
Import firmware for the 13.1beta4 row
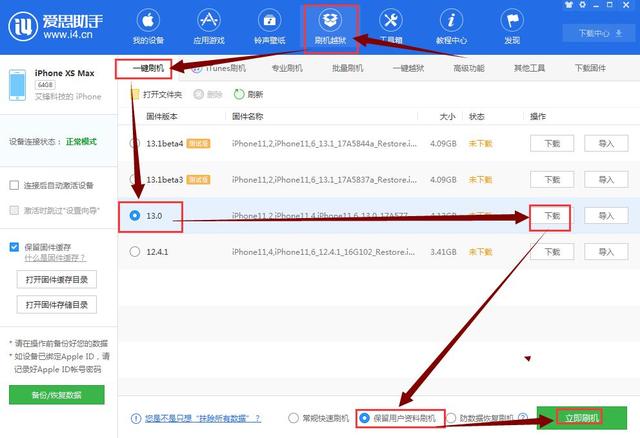pos(606,144)
